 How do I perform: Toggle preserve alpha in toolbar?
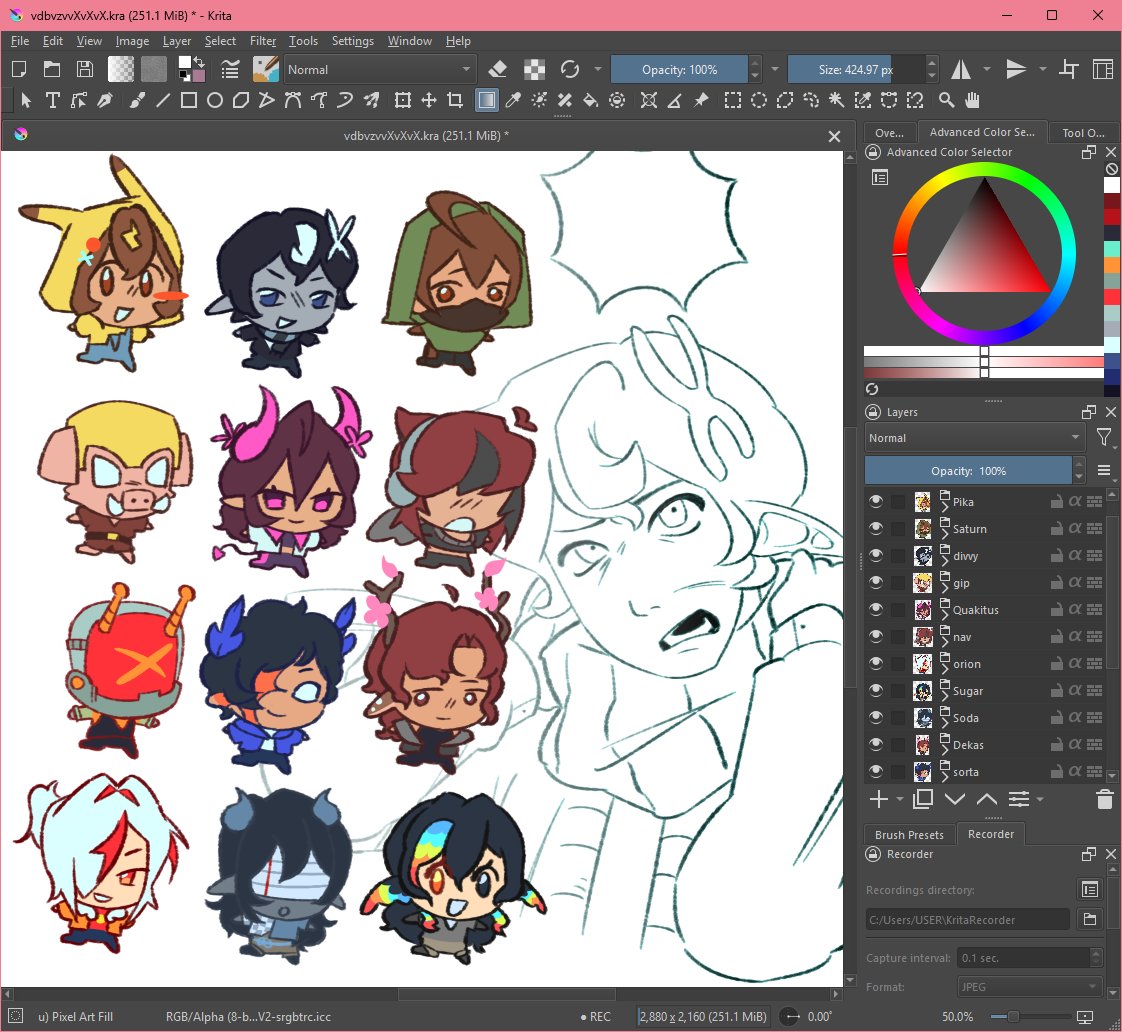[534, 69]
